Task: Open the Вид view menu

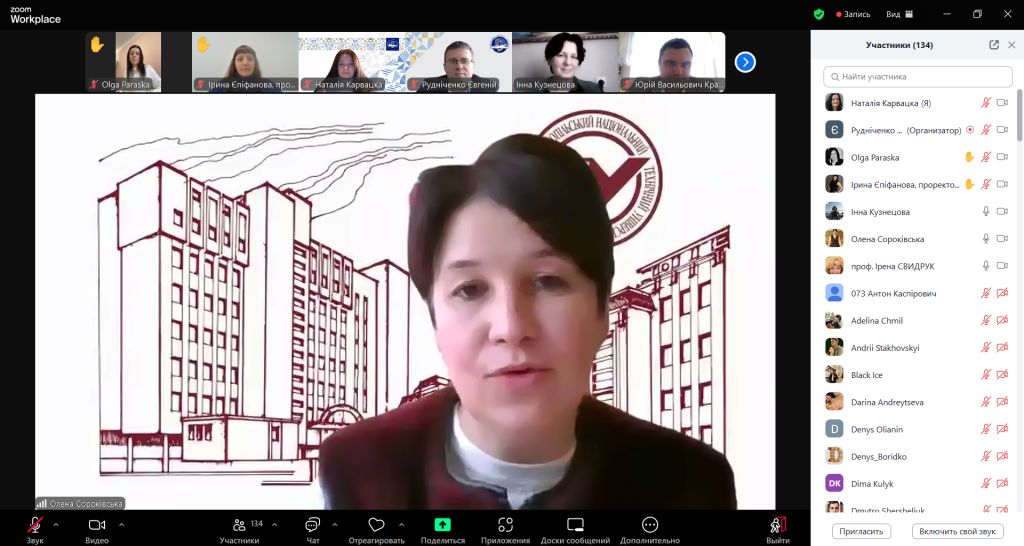Action: point(899,14)
